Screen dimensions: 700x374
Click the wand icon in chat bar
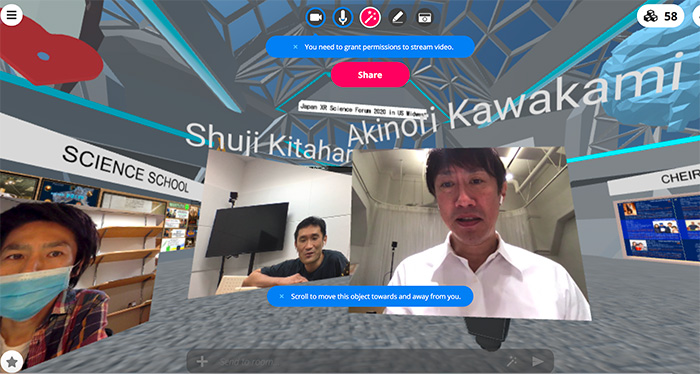(512, 362)
